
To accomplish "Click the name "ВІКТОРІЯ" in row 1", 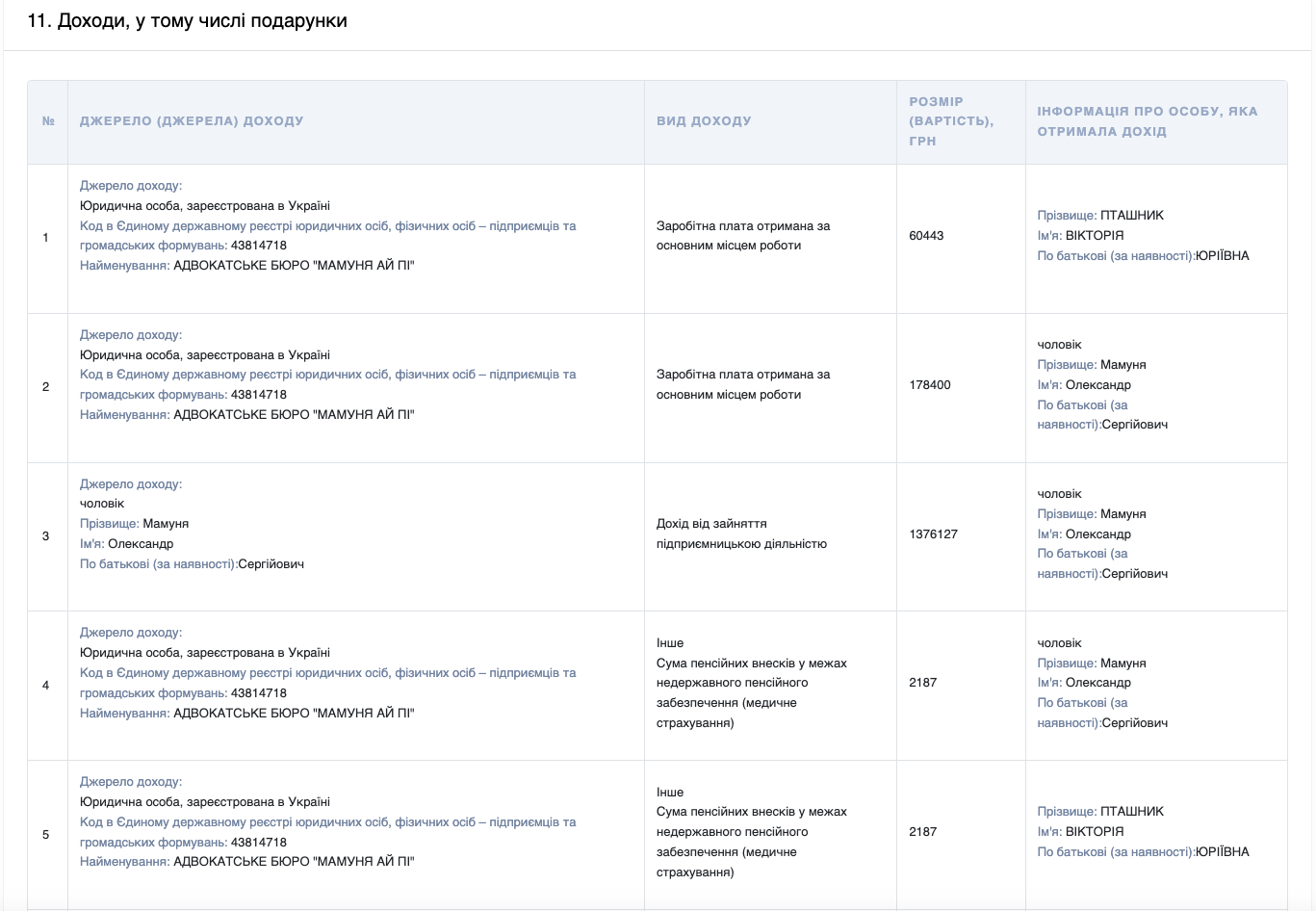I will point(1095,235).
